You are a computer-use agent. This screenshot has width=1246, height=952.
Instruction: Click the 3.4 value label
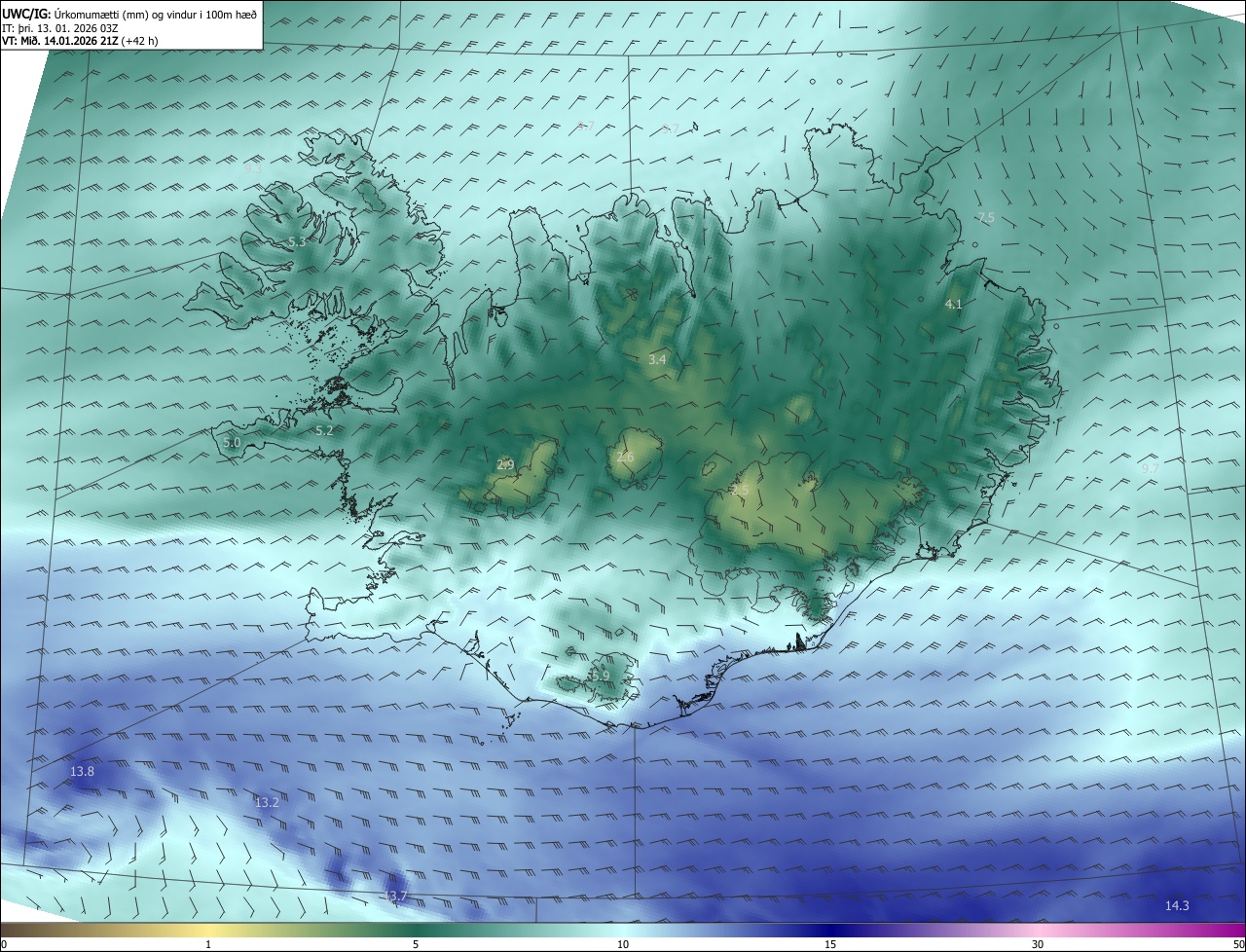[x=657, y=359]
